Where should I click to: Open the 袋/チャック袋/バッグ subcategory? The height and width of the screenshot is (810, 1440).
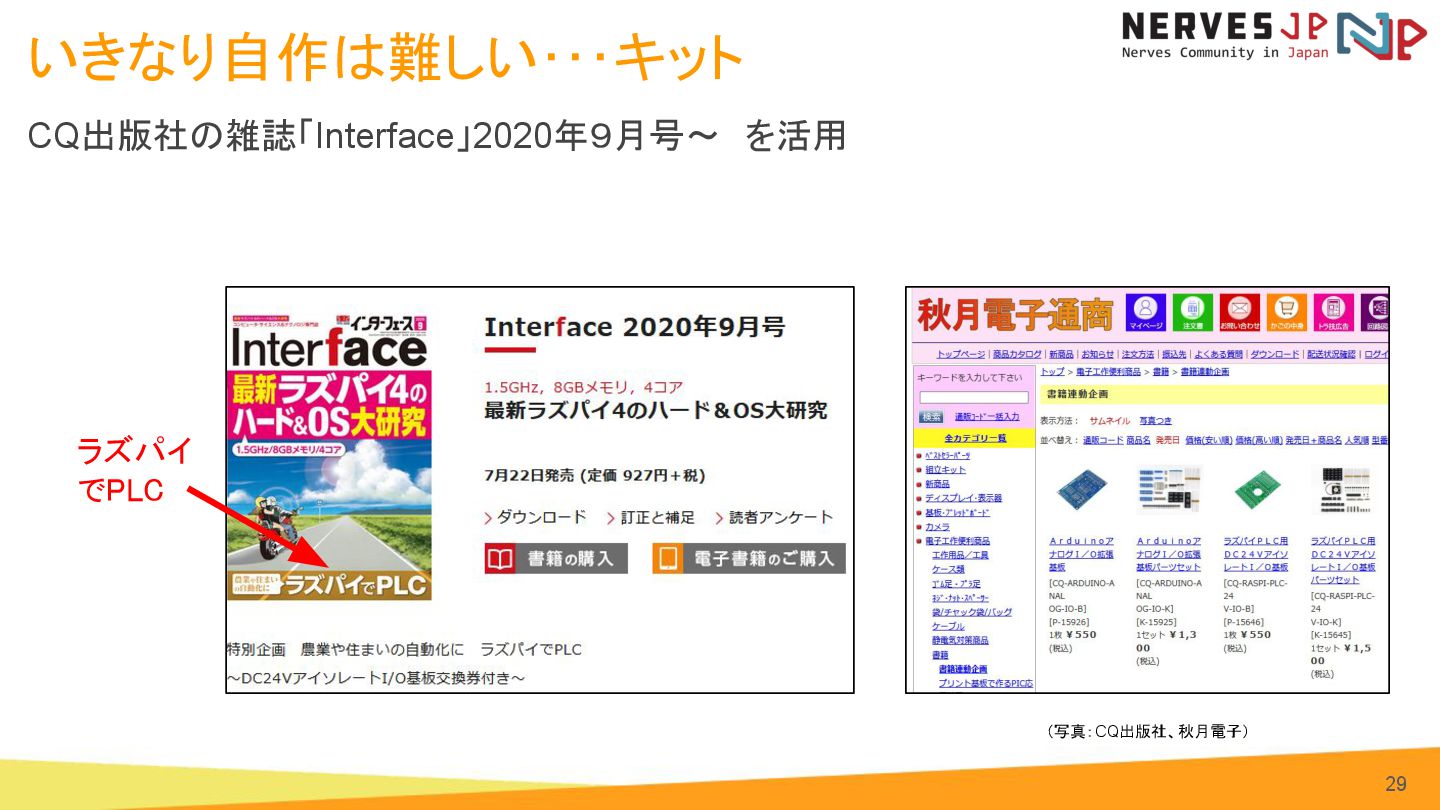(972, 612)
